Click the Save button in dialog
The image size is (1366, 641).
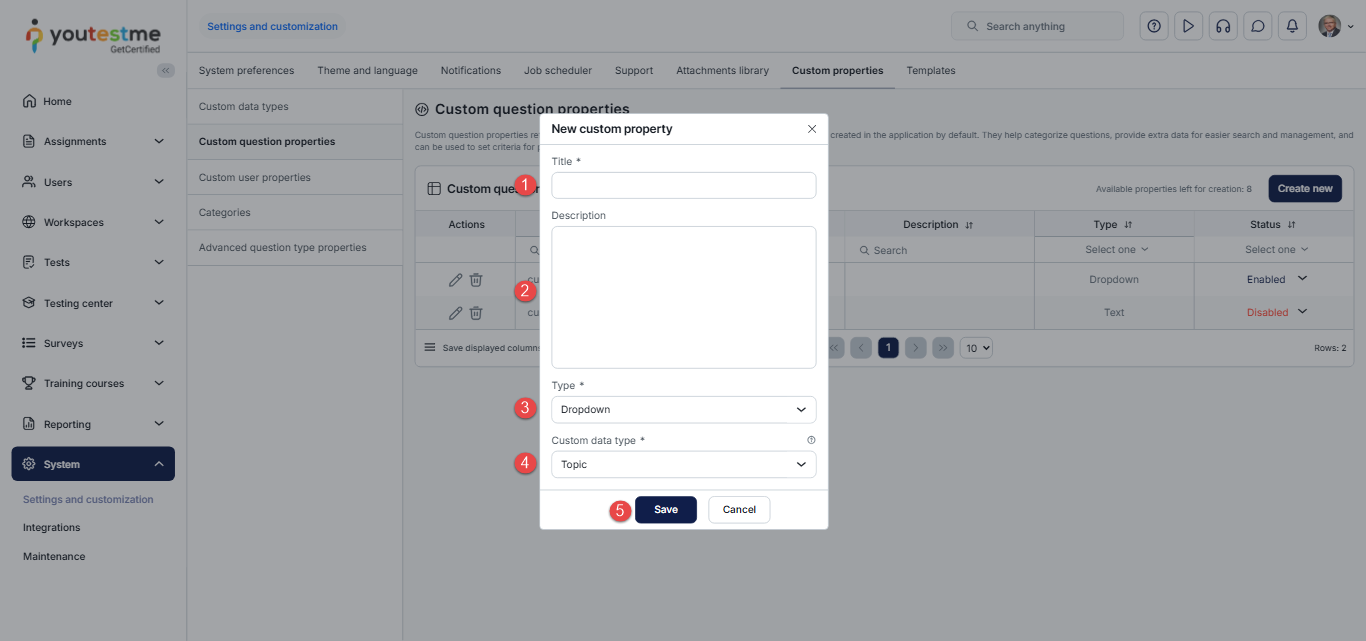[x=666, y=509]
